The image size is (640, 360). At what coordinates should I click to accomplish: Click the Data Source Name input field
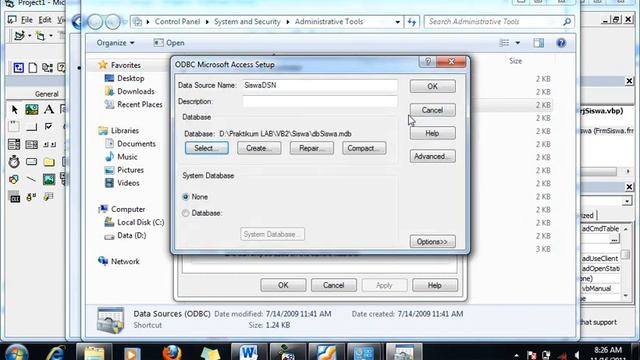(320, 85)
